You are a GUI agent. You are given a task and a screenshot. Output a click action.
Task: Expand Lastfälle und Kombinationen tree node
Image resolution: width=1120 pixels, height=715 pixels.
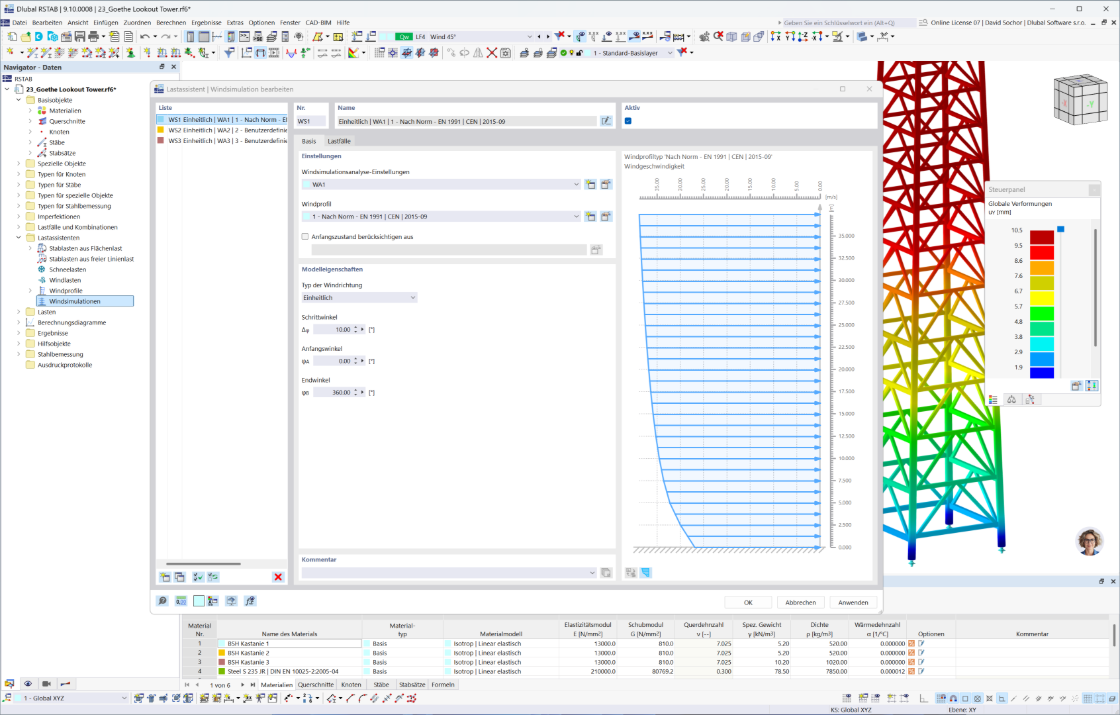tap(19, 227)
